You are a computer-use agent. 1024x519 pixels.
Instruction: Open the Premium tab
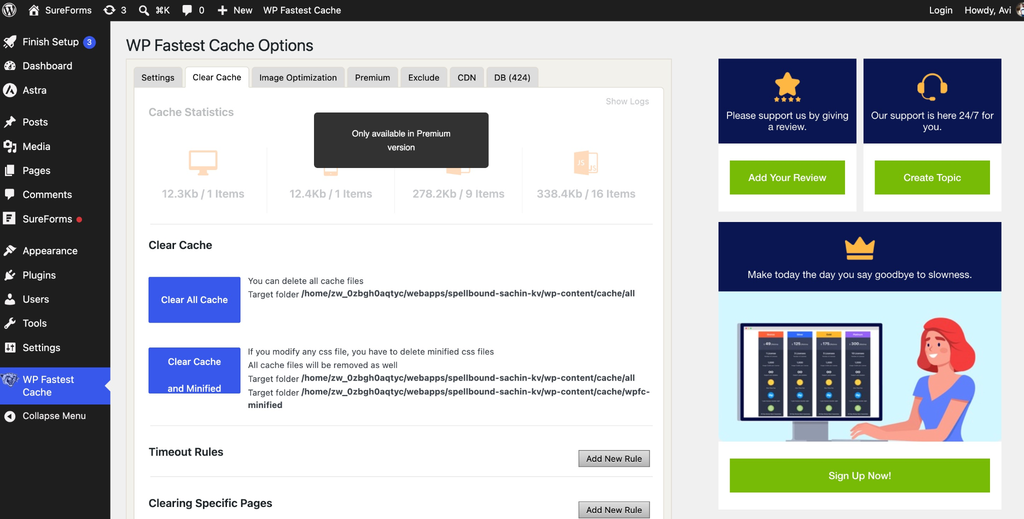[372, 77]
